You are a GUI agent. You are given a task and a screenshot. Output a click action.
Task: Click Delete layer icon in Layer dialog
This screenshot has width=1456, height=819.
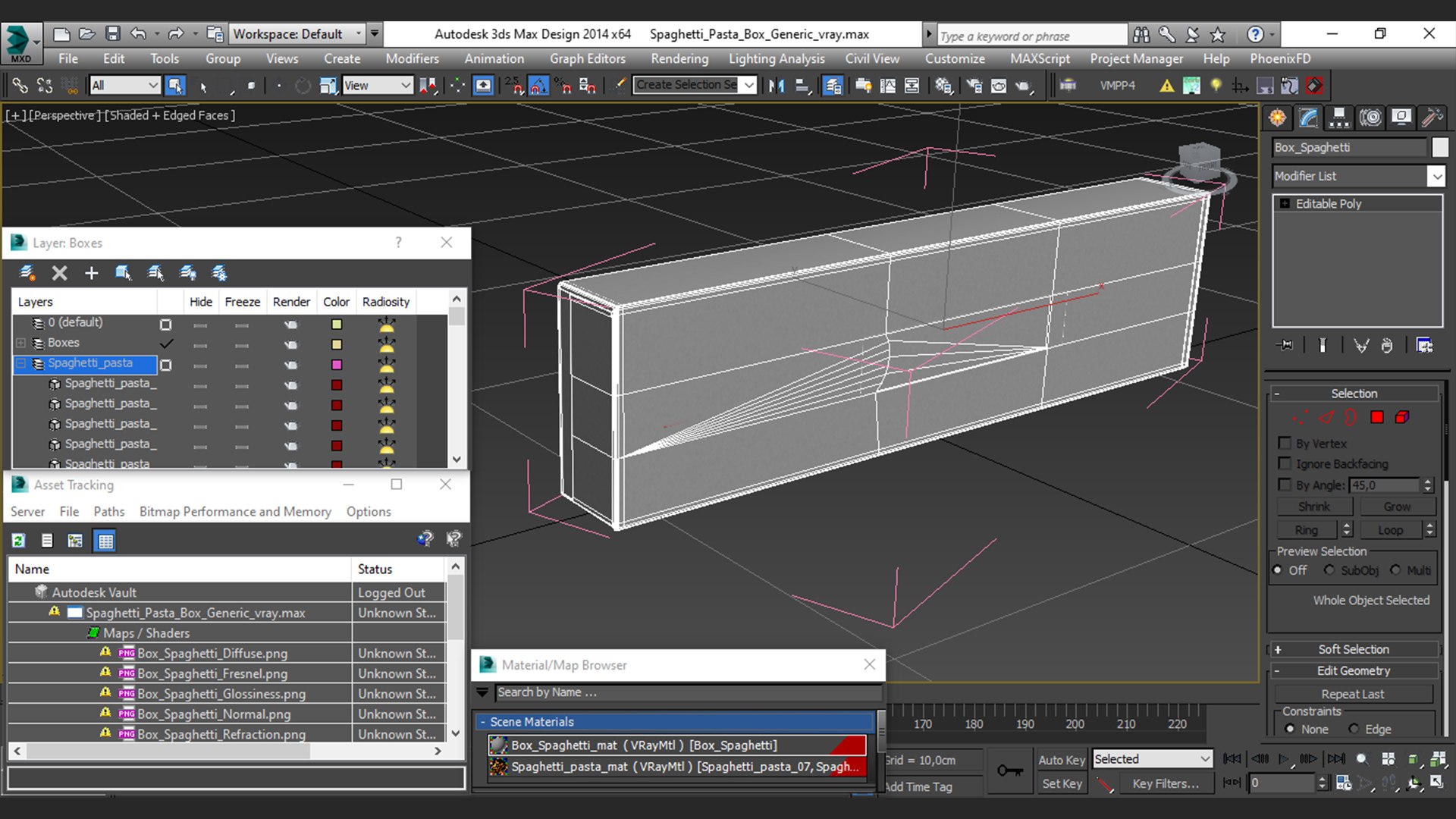click(59, 273)
